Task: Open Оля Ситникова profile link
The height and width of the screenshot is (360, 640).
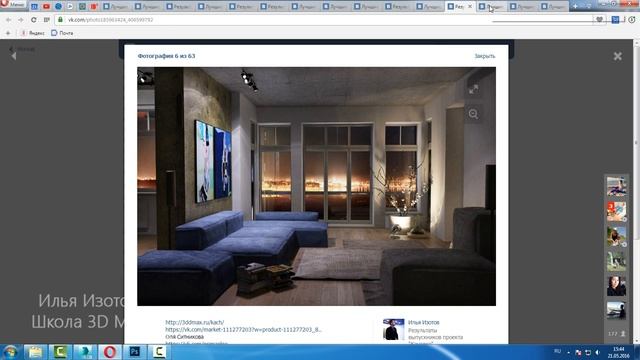Action: pyautogui.click(x=184, y=337)
